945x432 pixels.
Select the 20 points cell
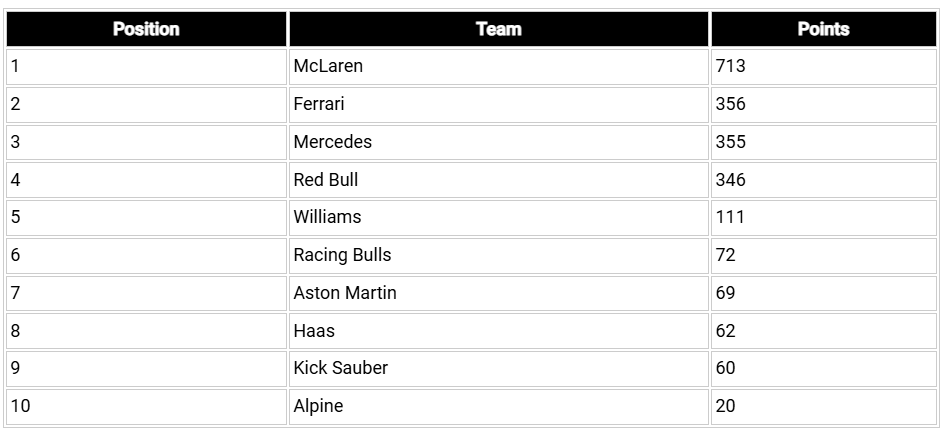point(726,406)
